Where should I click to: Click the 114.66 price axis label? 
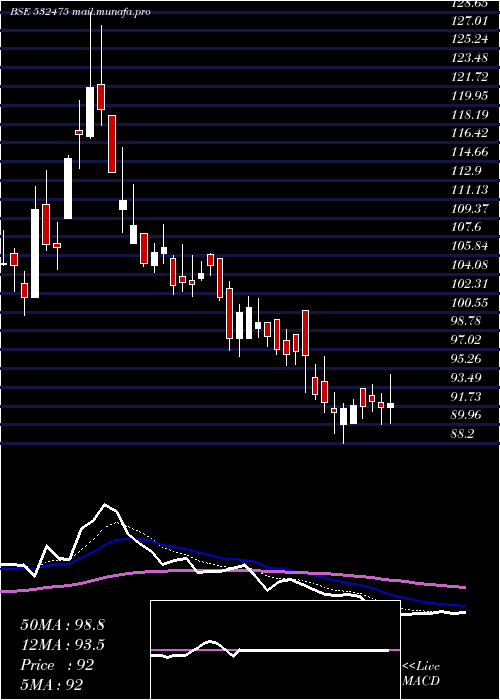(470, 152)
